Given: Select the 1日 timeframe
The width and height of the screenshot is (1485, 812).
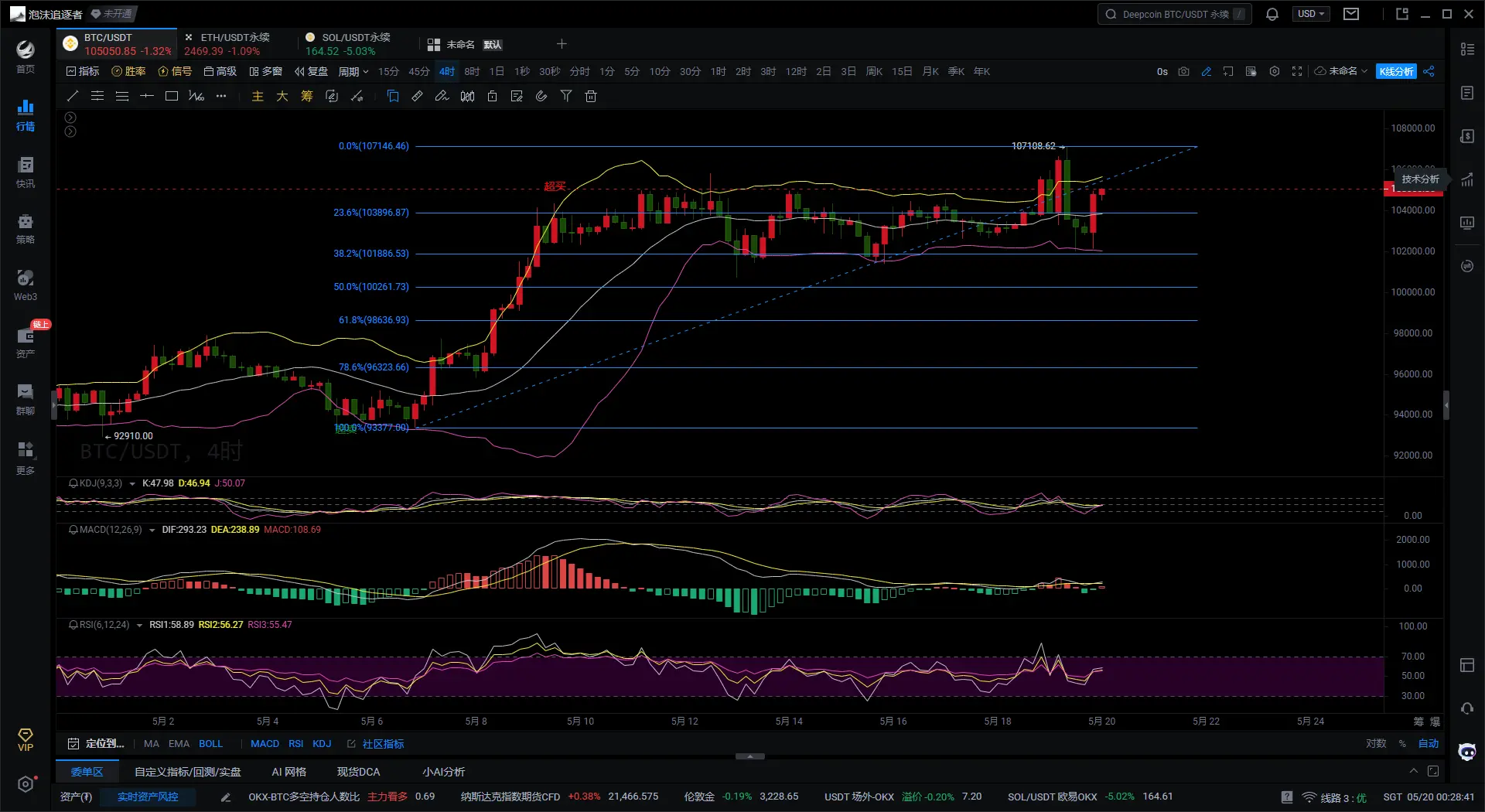Looking at the screenshot, I should click(497, 71).
